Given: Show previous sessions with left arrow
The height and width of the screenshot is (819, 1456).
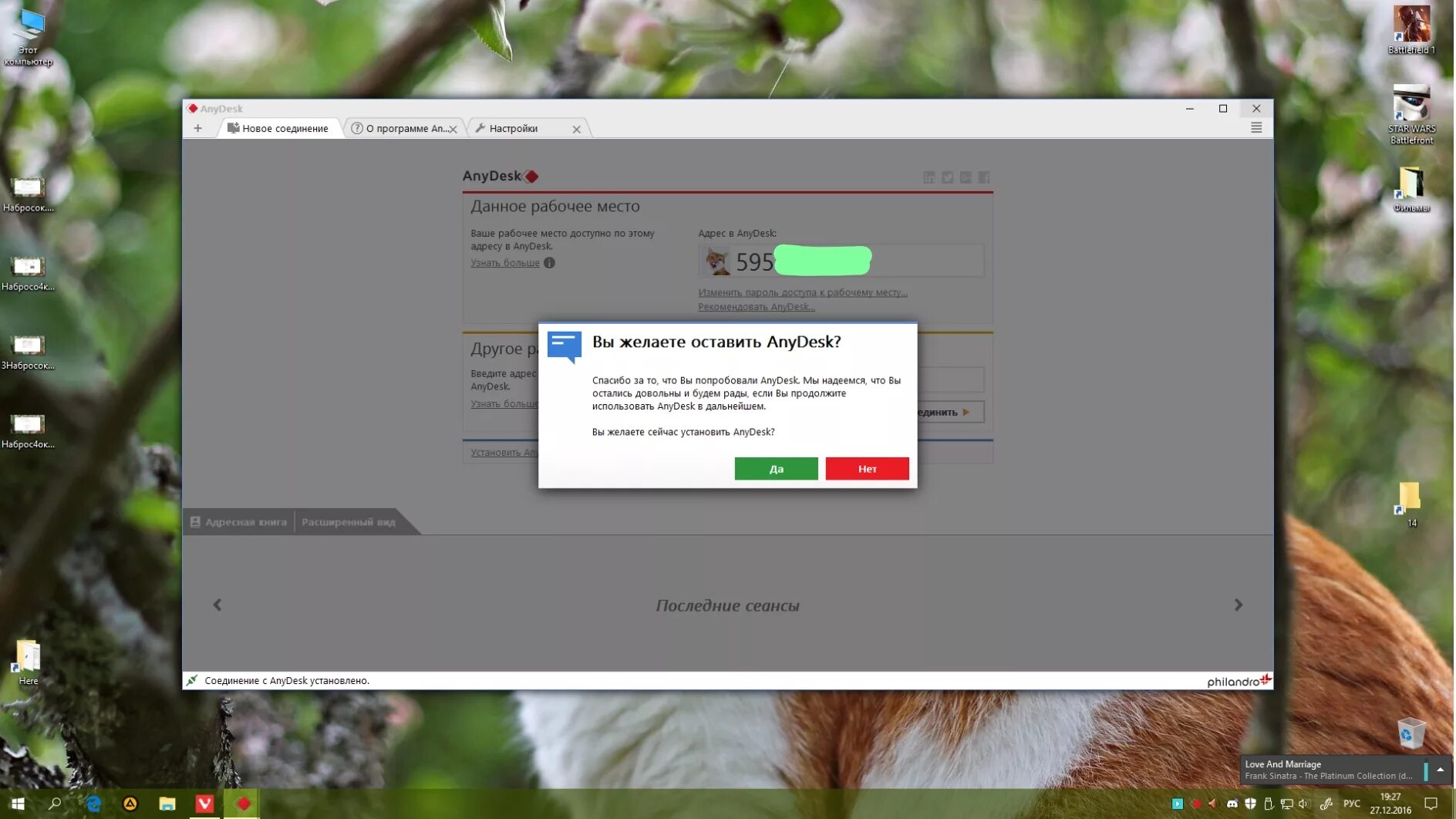Looking at the screenshot, I should point(217,605).
